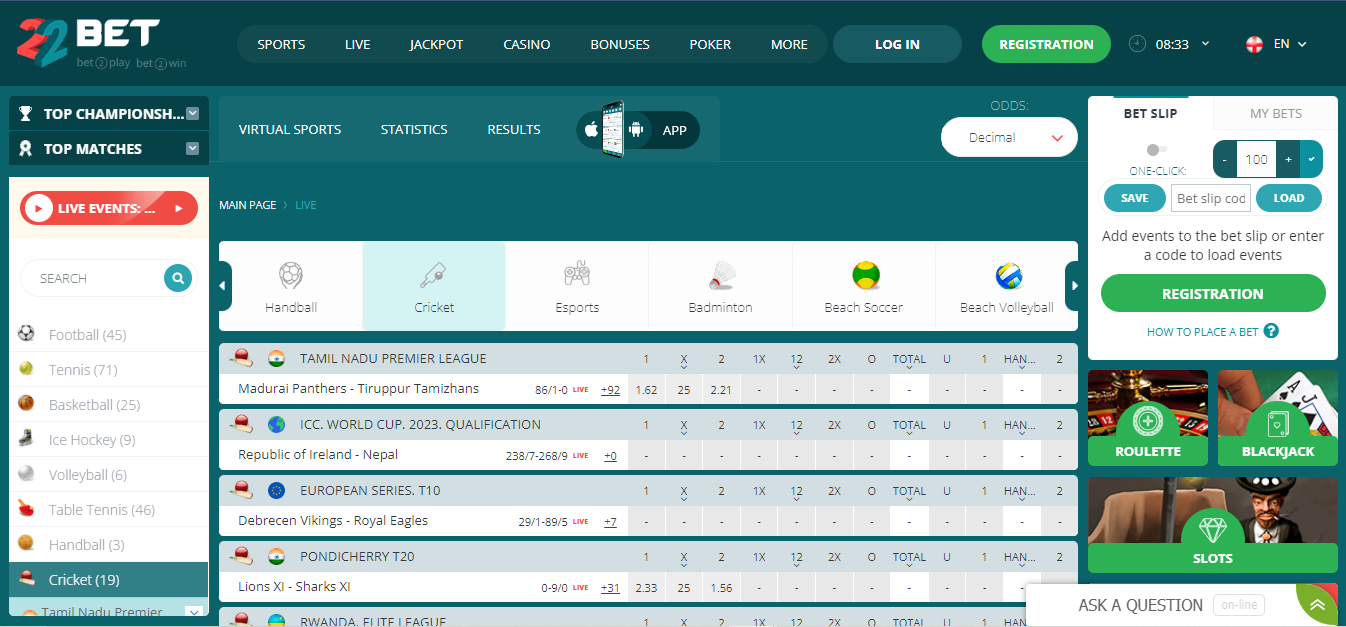Click the EU flag beside European Series T10
The image size is (1346, 627).
click(x=277, y=490)
